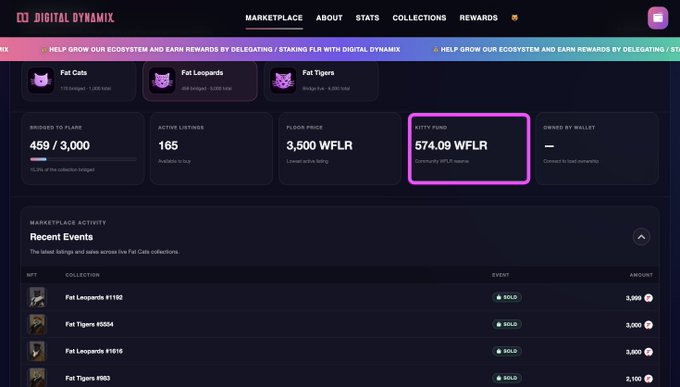
Task: Click the 3,999 amount value
Action: 633,298
